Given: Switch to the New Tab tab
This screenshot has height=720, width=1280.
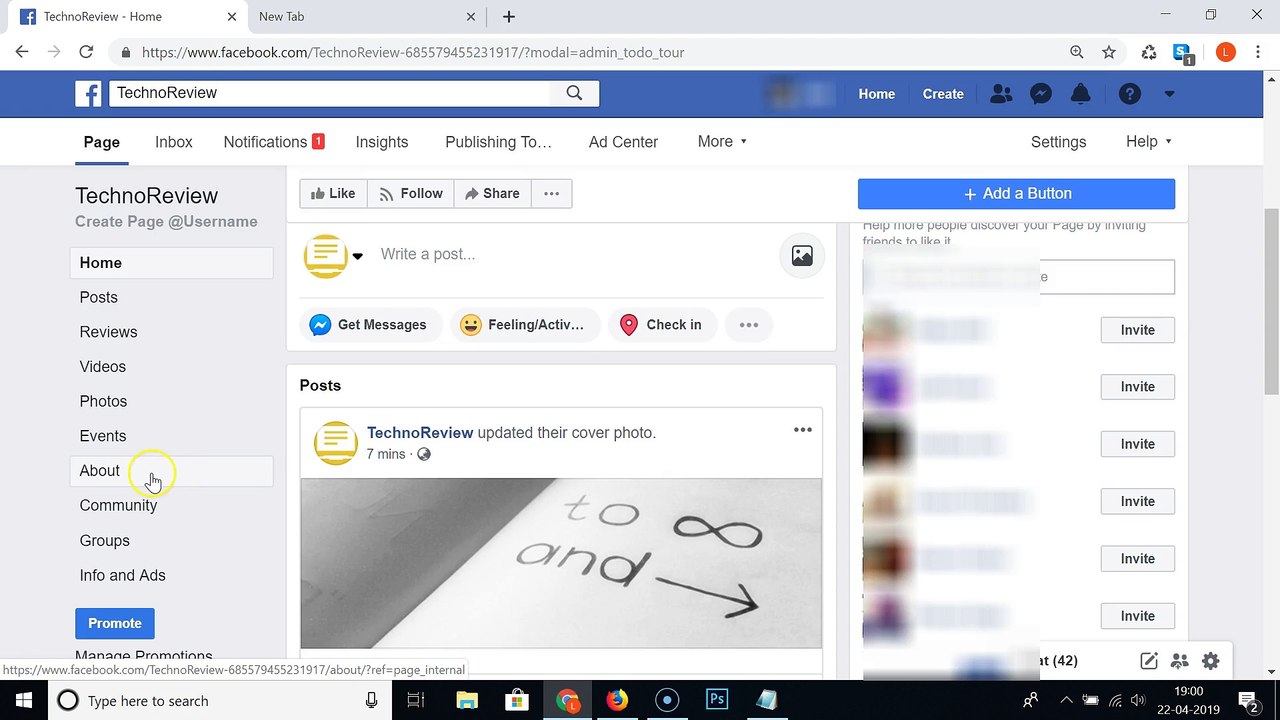Looking at the screenshot, I should pyautogui.click(x=365, y=16).
